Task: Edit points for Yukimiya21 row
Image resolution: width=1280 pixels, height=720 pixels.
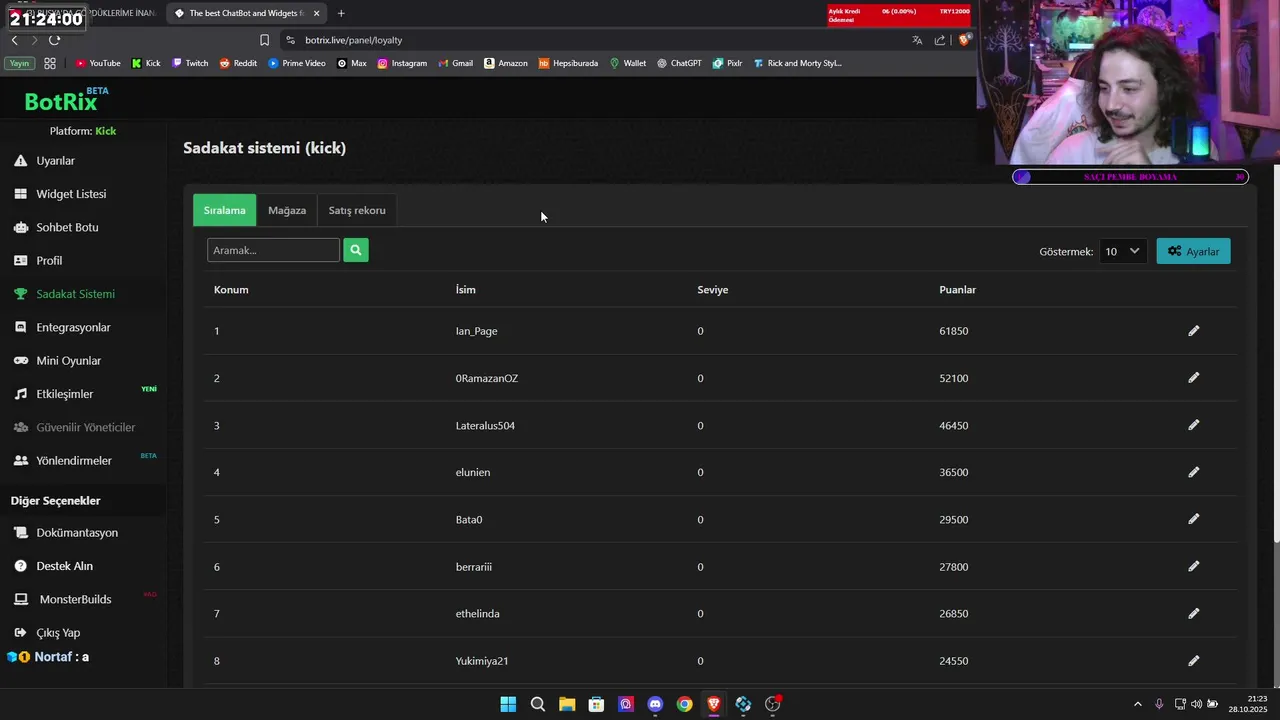Action: pos(1193,661)
